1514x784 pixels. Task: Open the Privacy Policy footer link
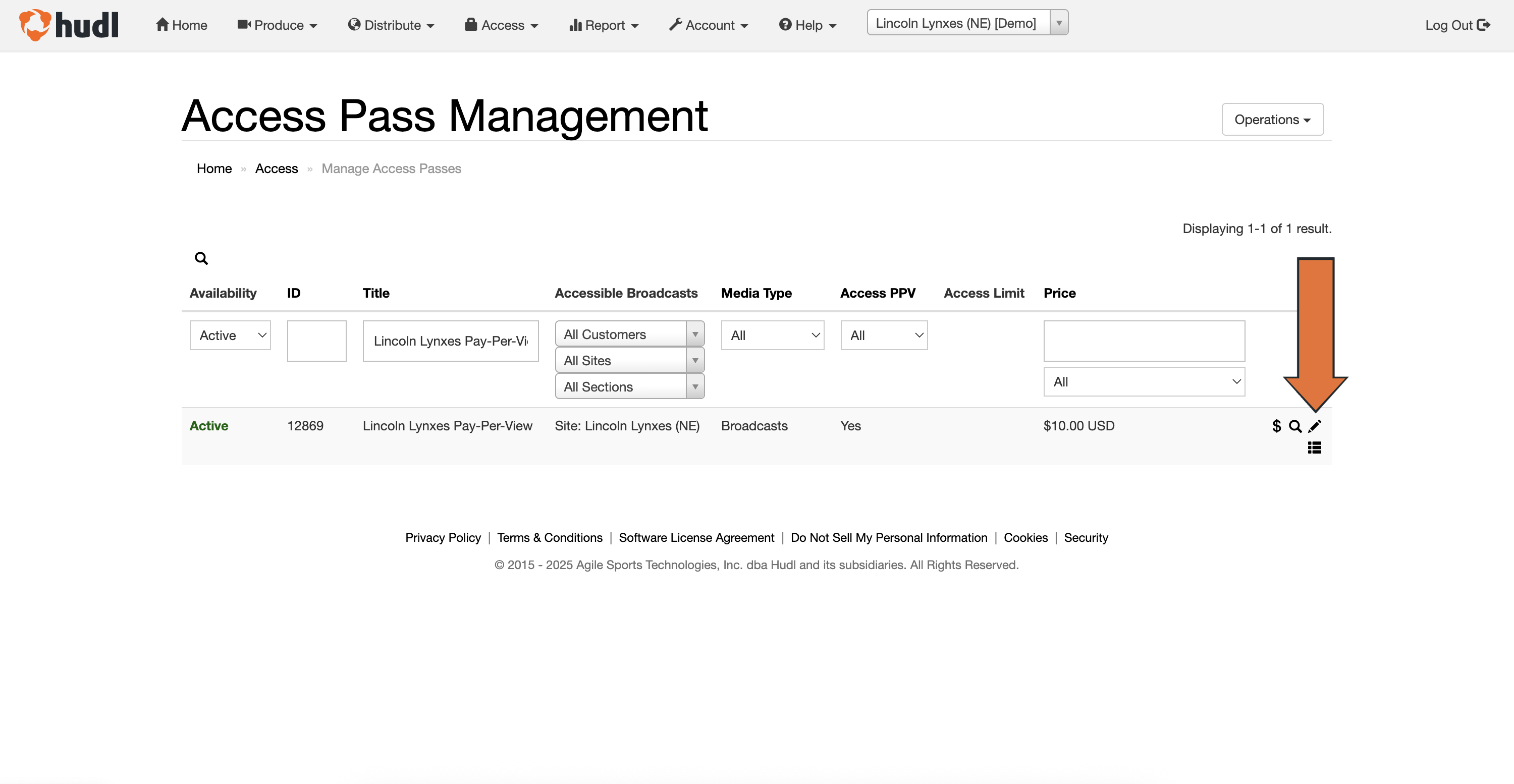point(443,538)
